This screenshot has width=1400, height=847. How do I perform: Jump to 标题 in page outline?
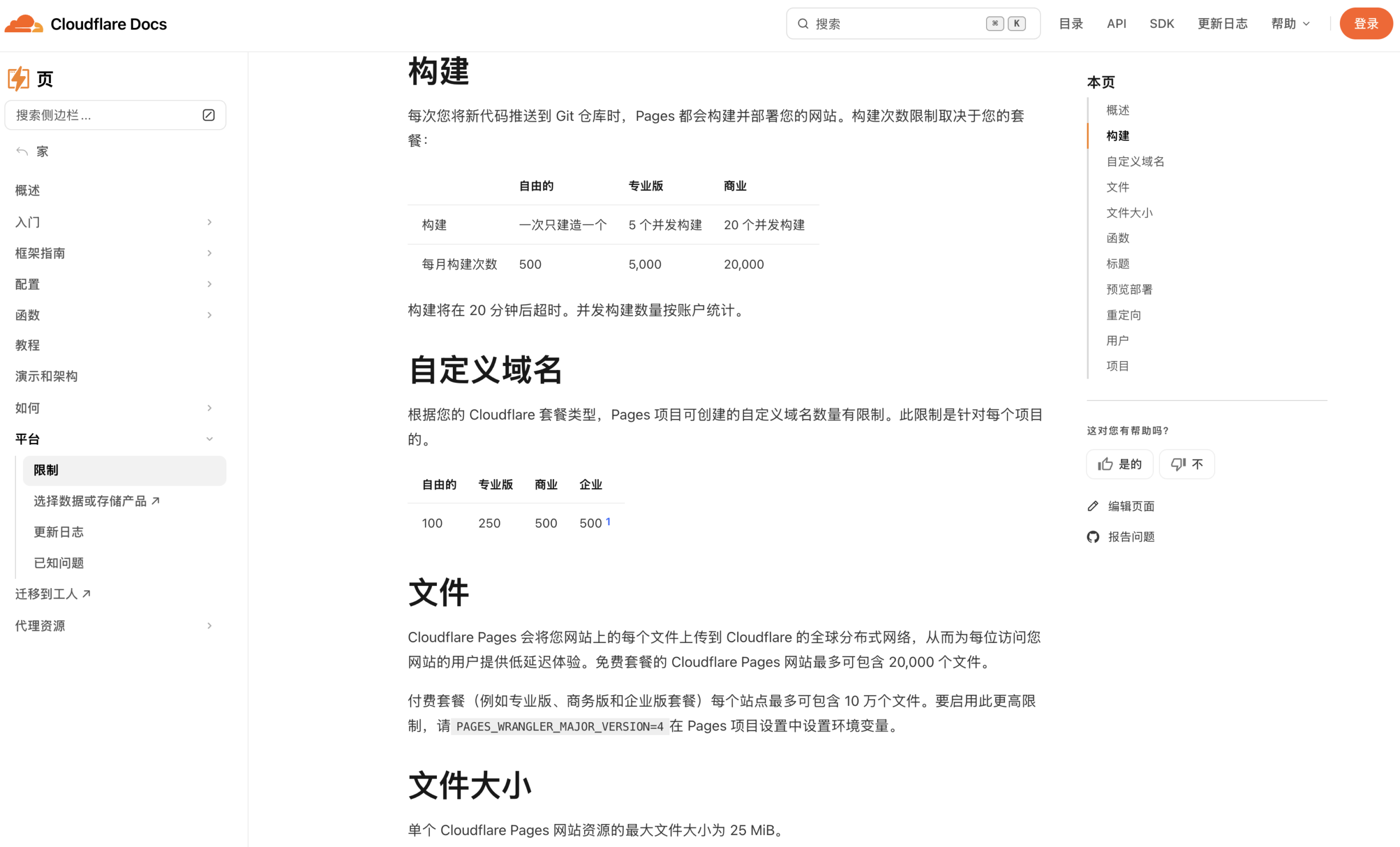pyautogui.click(x=1118, y=264)
